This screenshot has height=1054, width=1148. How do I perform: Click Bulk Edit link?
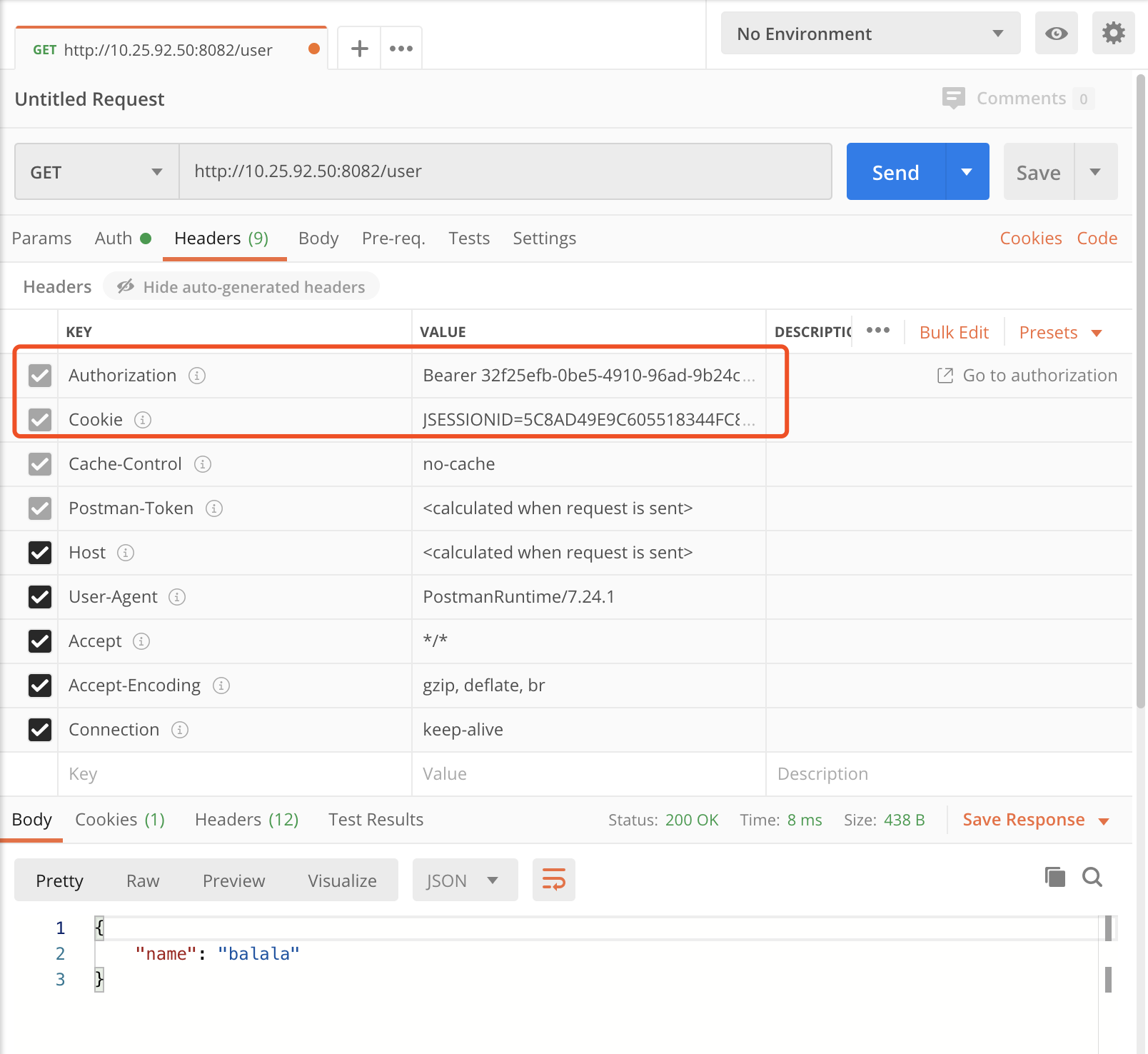point(954,333)
